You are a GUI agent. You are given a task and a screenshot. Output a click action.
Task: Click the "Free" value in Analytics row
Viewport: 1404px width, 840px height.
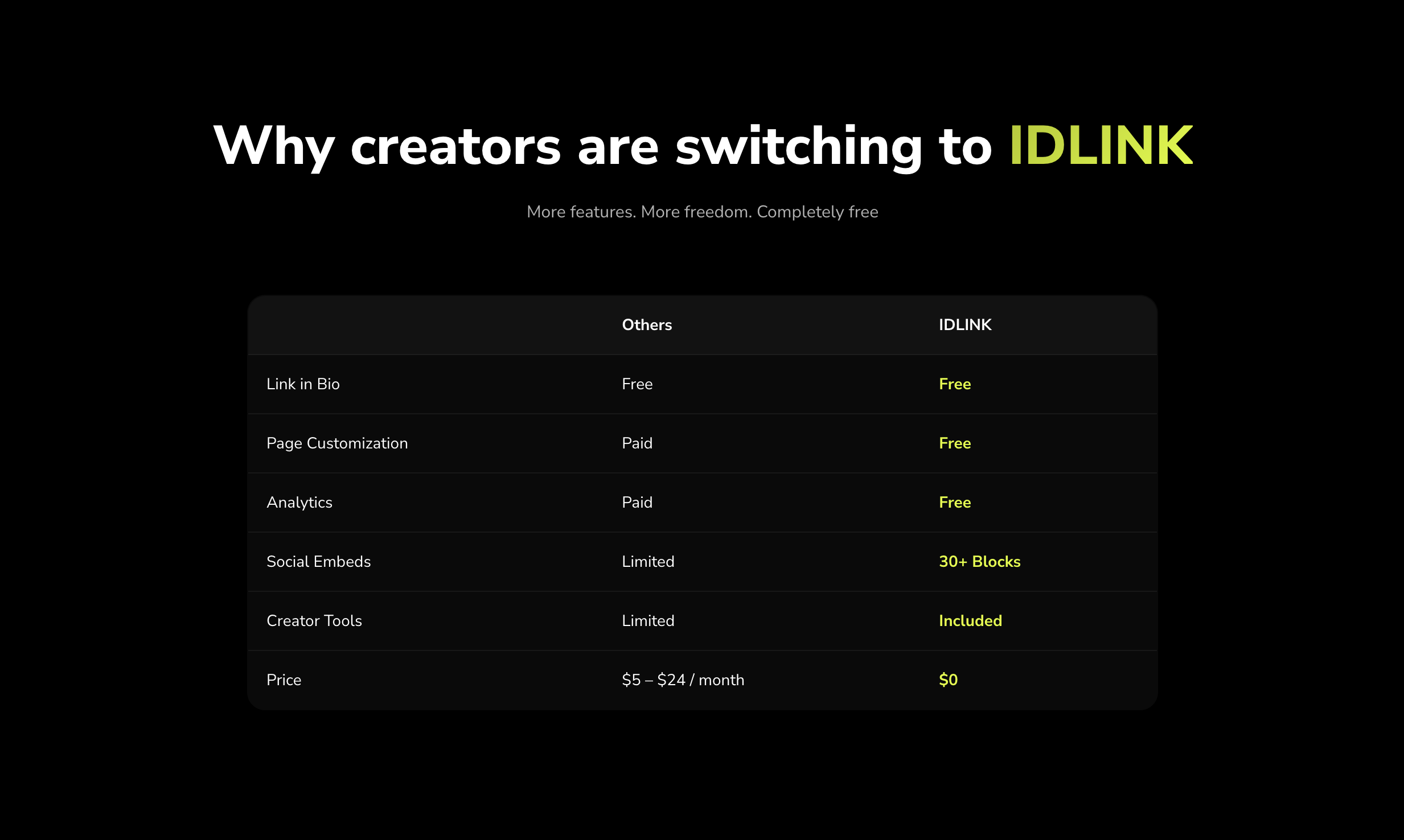click(x=954, y=502)
